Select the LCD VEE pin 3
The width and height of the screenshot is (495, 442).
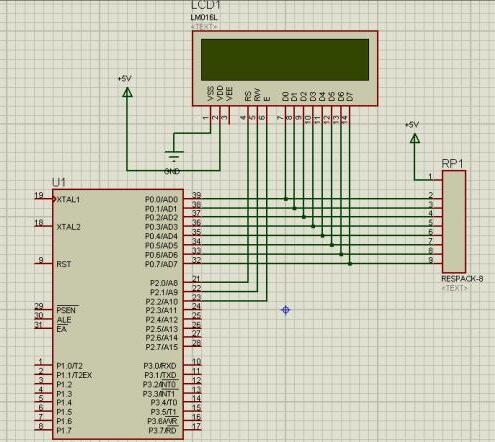point(229,115)
